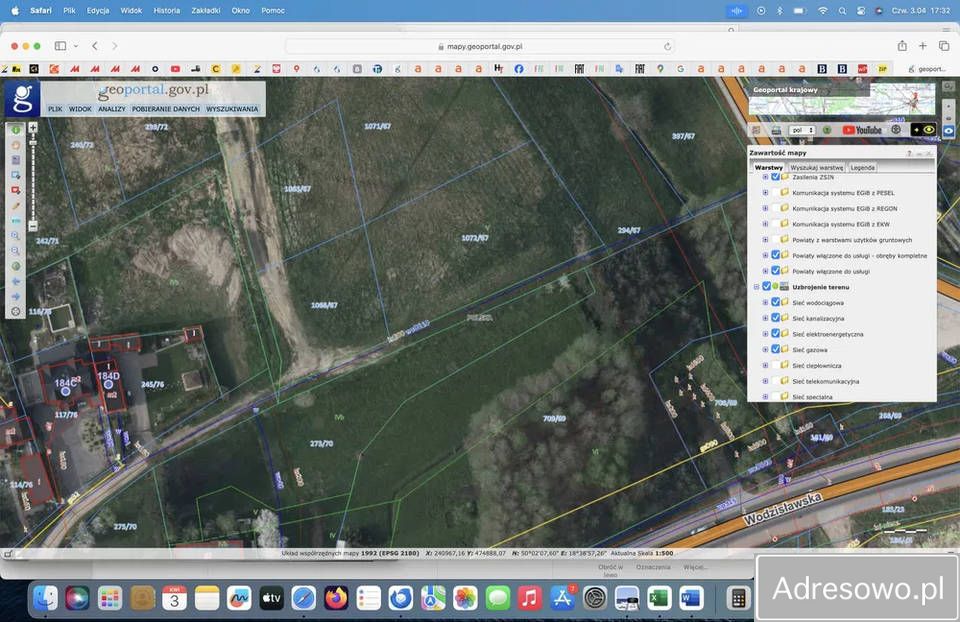Uncheck the Sieć wodociągowa layer

click(775, 302)
